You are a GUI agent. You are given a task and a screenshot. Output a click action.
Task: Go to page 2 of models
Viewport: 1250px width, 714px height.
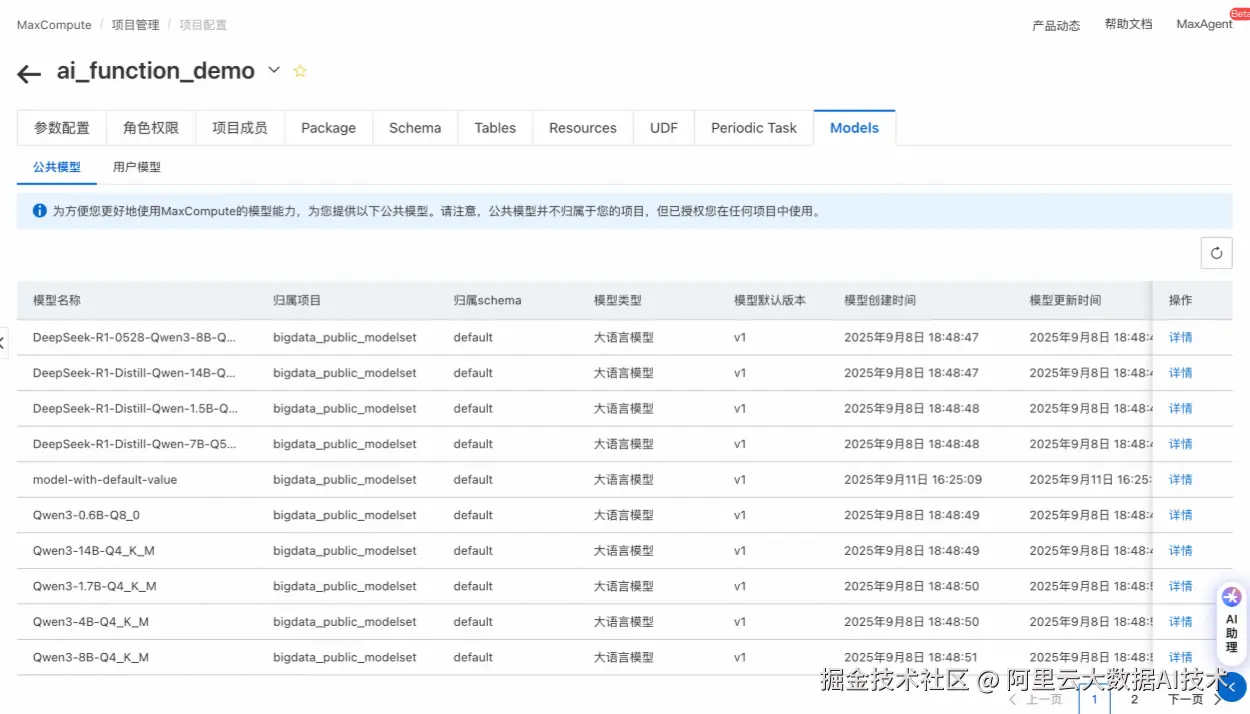click(x=1134, y=699)
